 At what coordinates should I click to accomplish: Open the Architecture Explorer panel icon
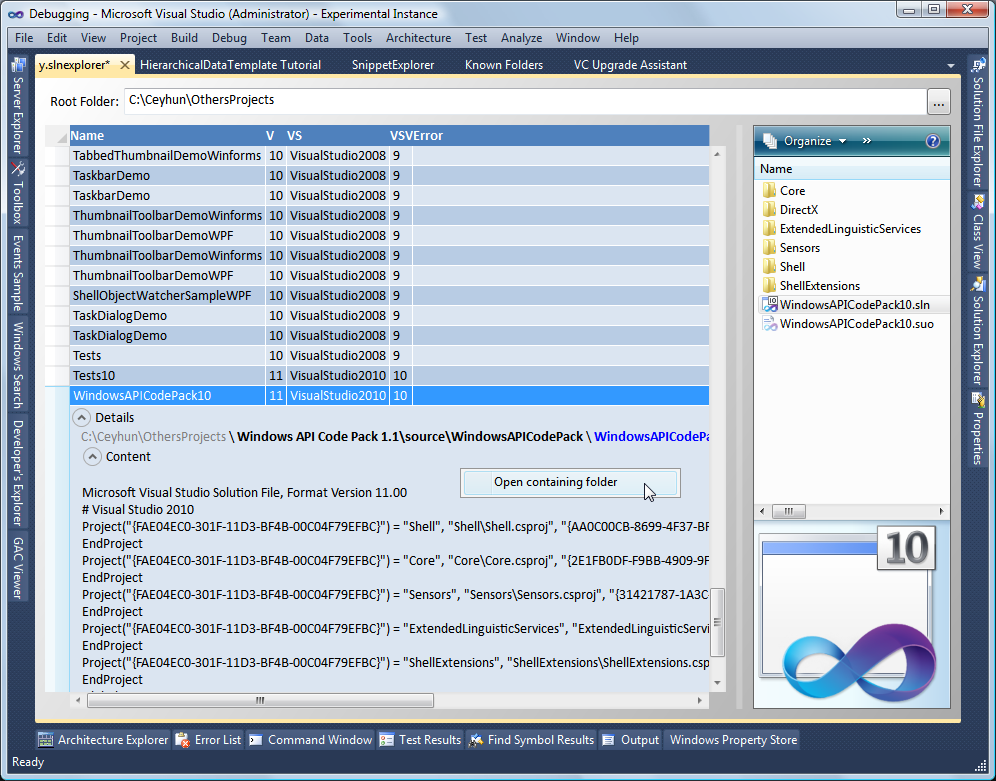45,740
